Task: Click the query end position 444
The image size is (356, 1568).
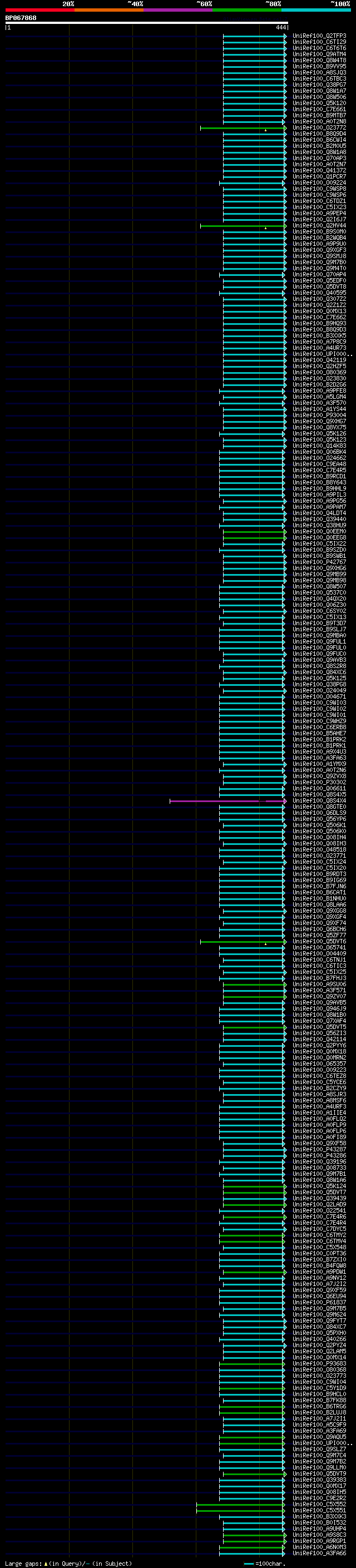Action: (x=280, y=27)
